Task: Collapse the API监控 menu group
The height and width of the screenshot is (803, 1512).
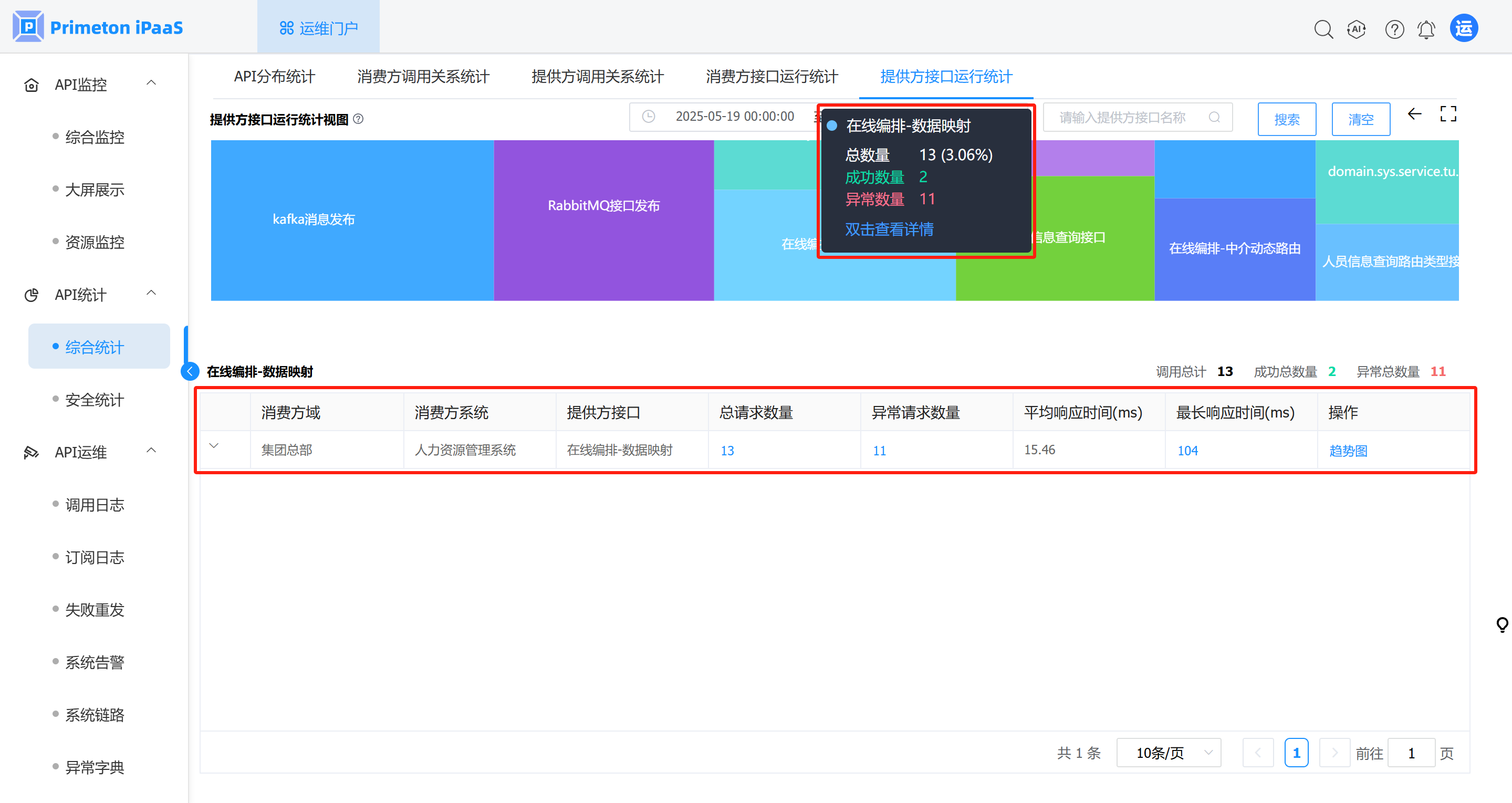Action: click(x=151, y=84)
